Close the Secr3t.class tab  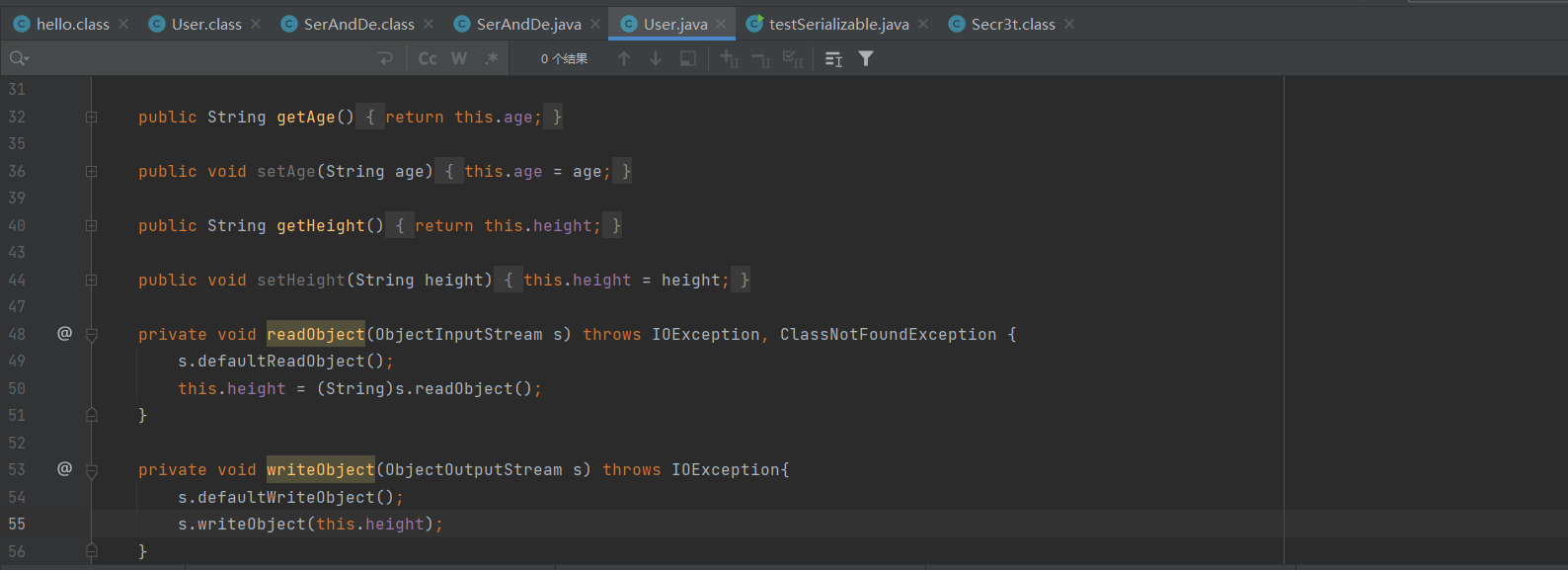(1069, 24)
